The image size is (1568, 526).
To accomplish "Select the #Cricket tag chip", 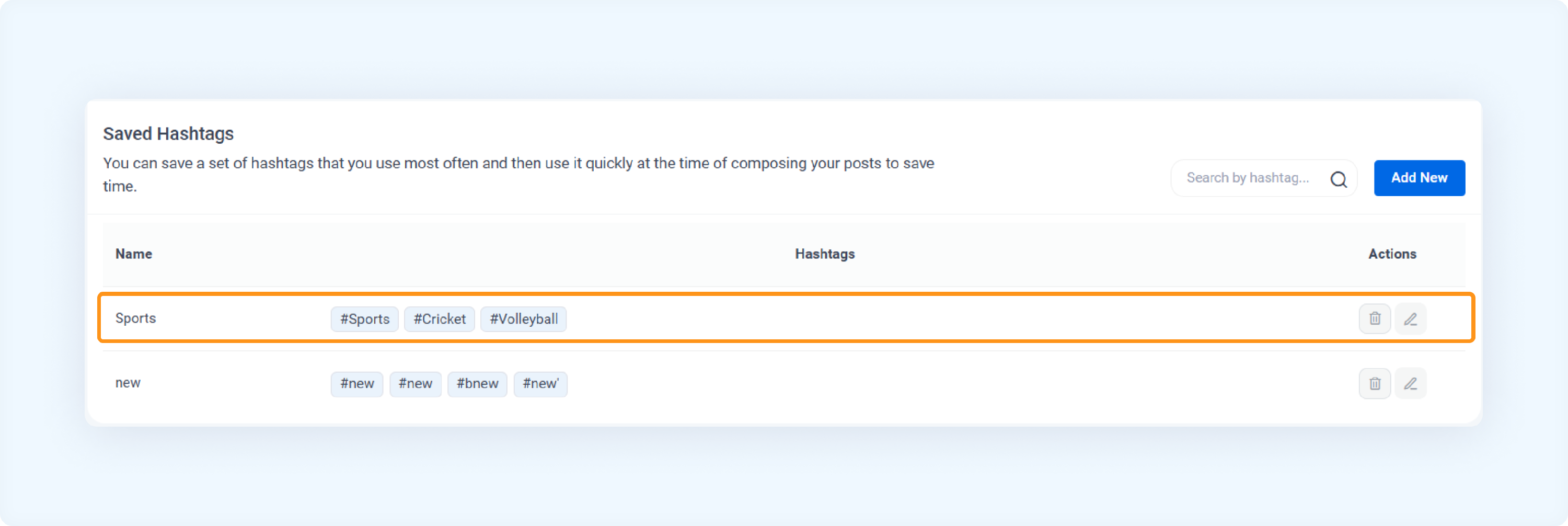I will 440,319.
